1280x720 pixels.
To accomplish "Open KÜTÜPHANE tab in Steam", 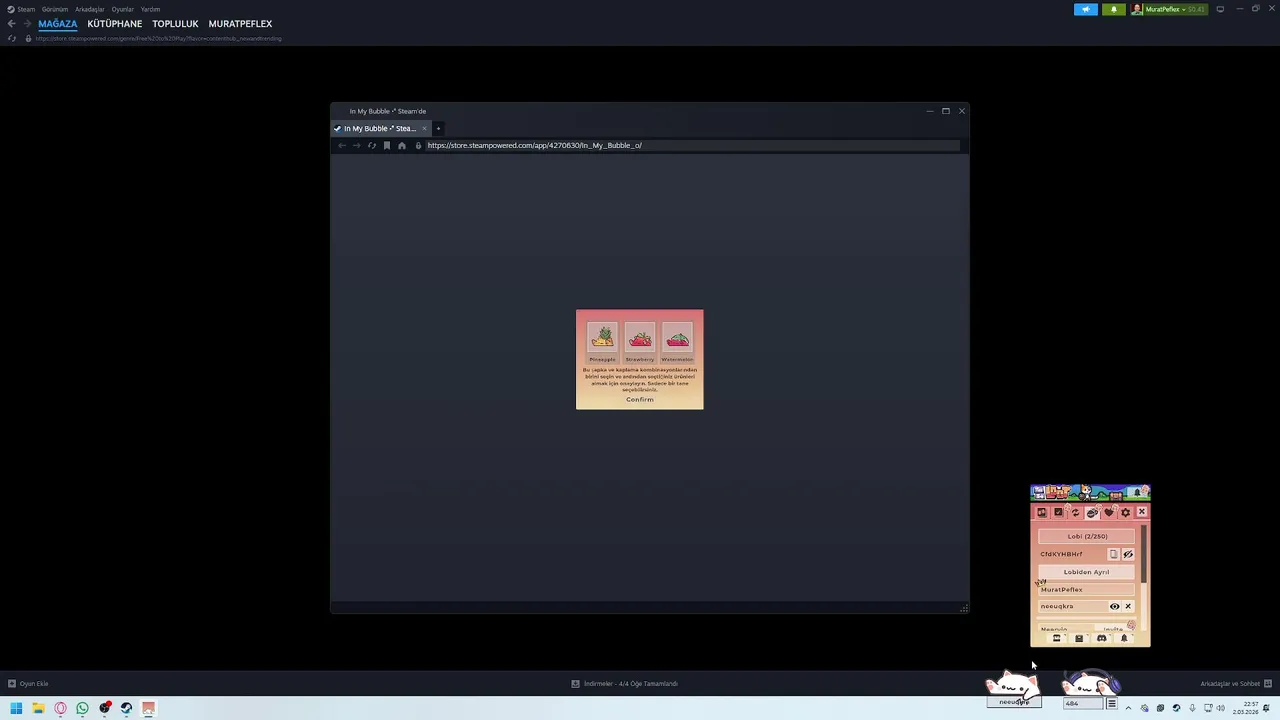I will pos(114,24).
